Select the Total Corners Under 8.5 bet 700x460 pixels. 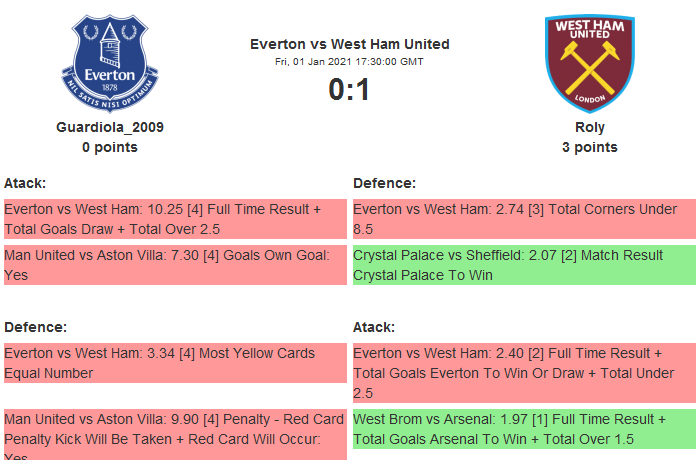pos(523,219)
